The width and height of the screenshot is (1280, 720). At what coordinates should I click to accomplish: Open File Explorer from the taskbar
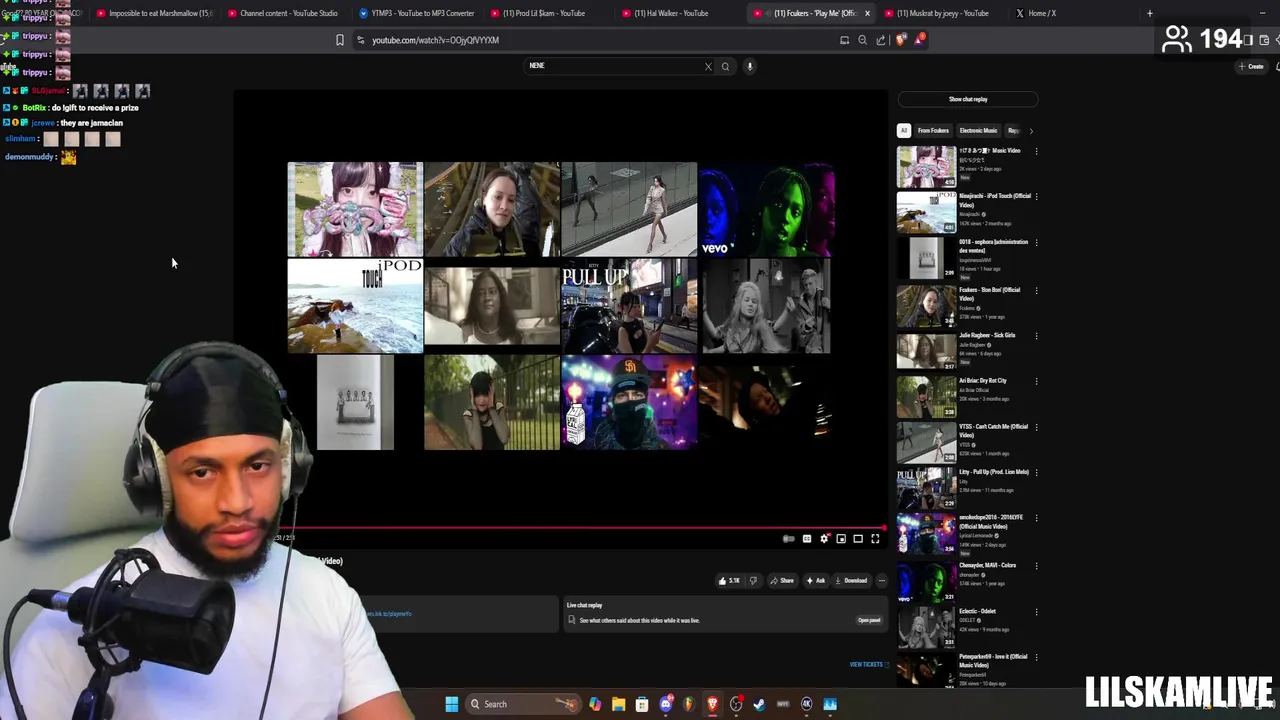click(618, 704)
